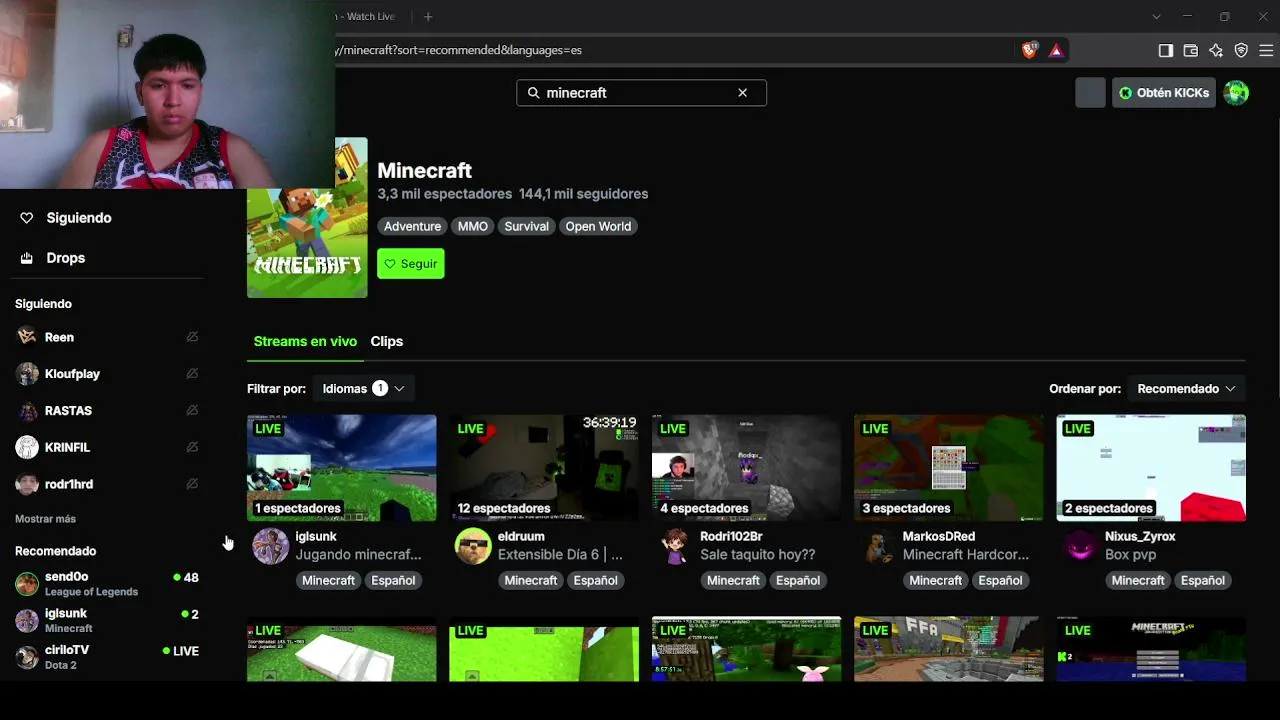Click the Minecraft tag under MarkosDRed
Viewport: 1280px width, 720px height.
(x=935, y=580)
